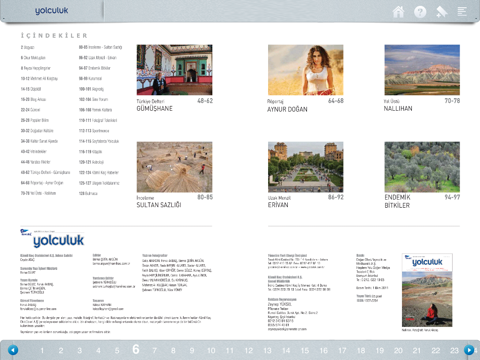Image resolution: width=480 pixels, height=360 pixels.
Task: Tap the previous page arrow
Action: tap(13, 350)
